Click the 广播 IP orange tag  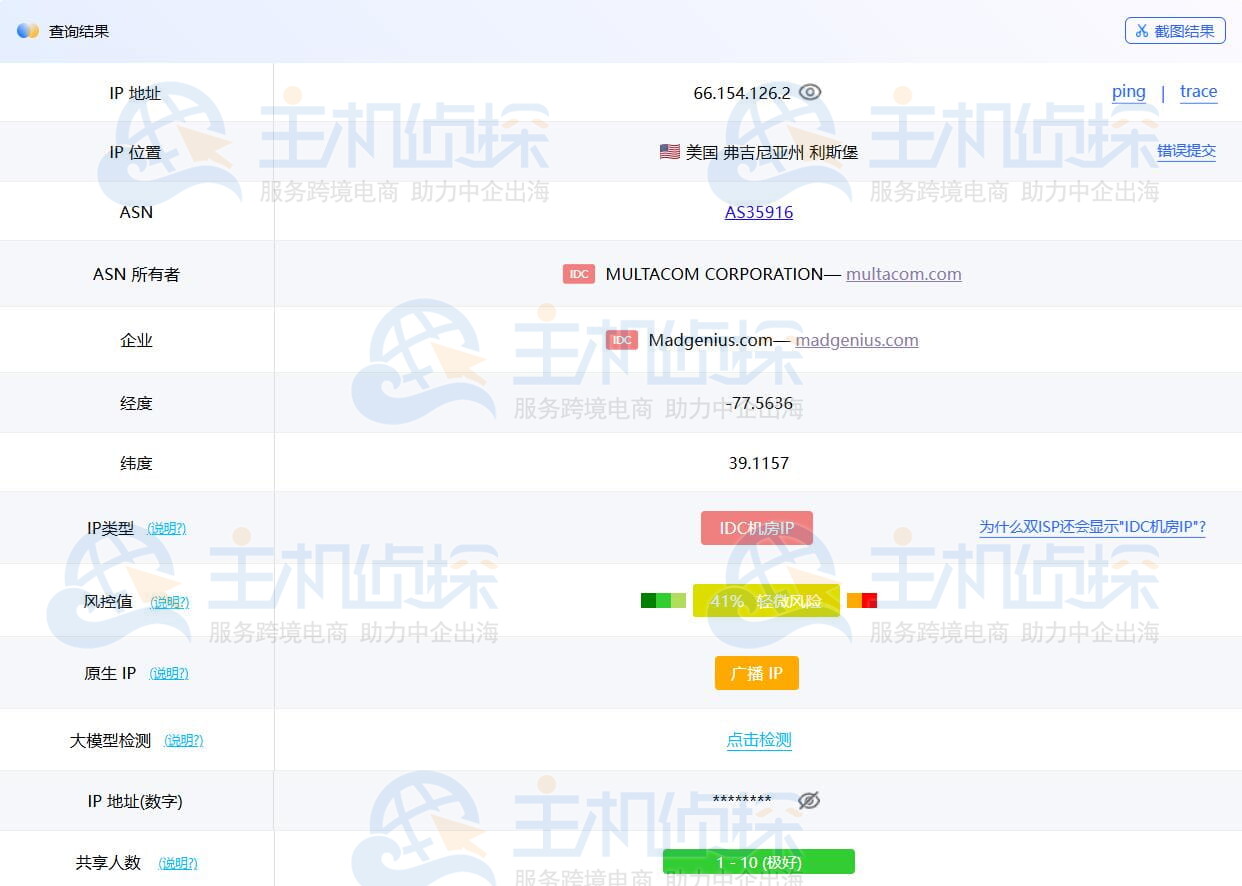pyautogui.click(x=756, y=673)
